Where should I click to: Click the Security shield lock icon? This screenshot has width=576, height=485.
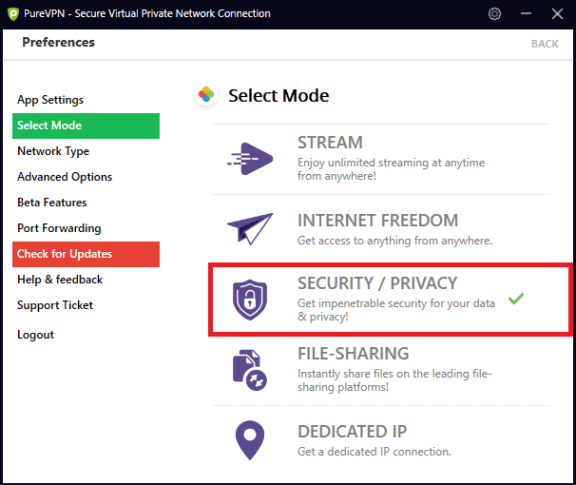click(x=250, y=299)
